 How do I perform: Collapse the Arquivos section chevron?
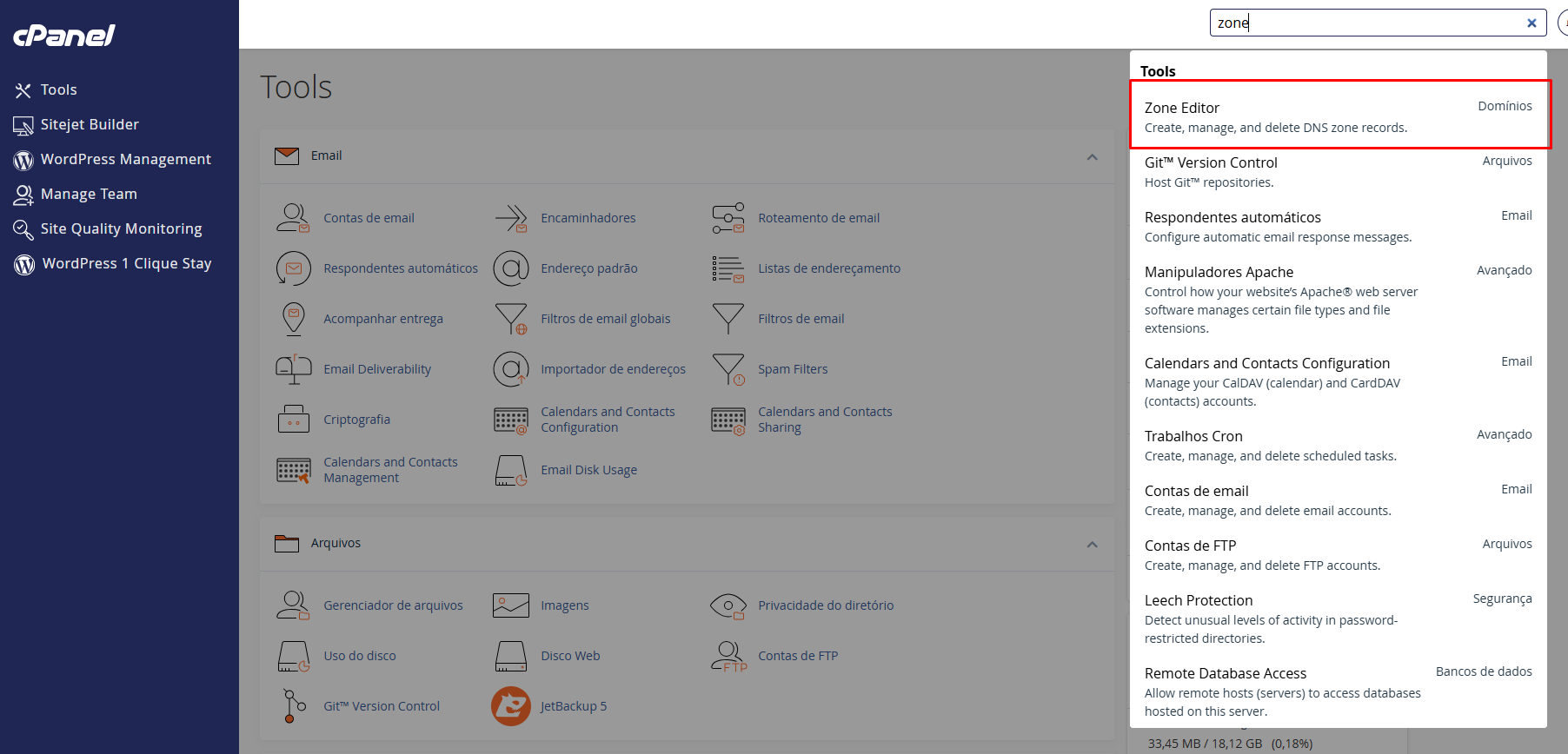pyautogui.click(x=1092, y=545)
